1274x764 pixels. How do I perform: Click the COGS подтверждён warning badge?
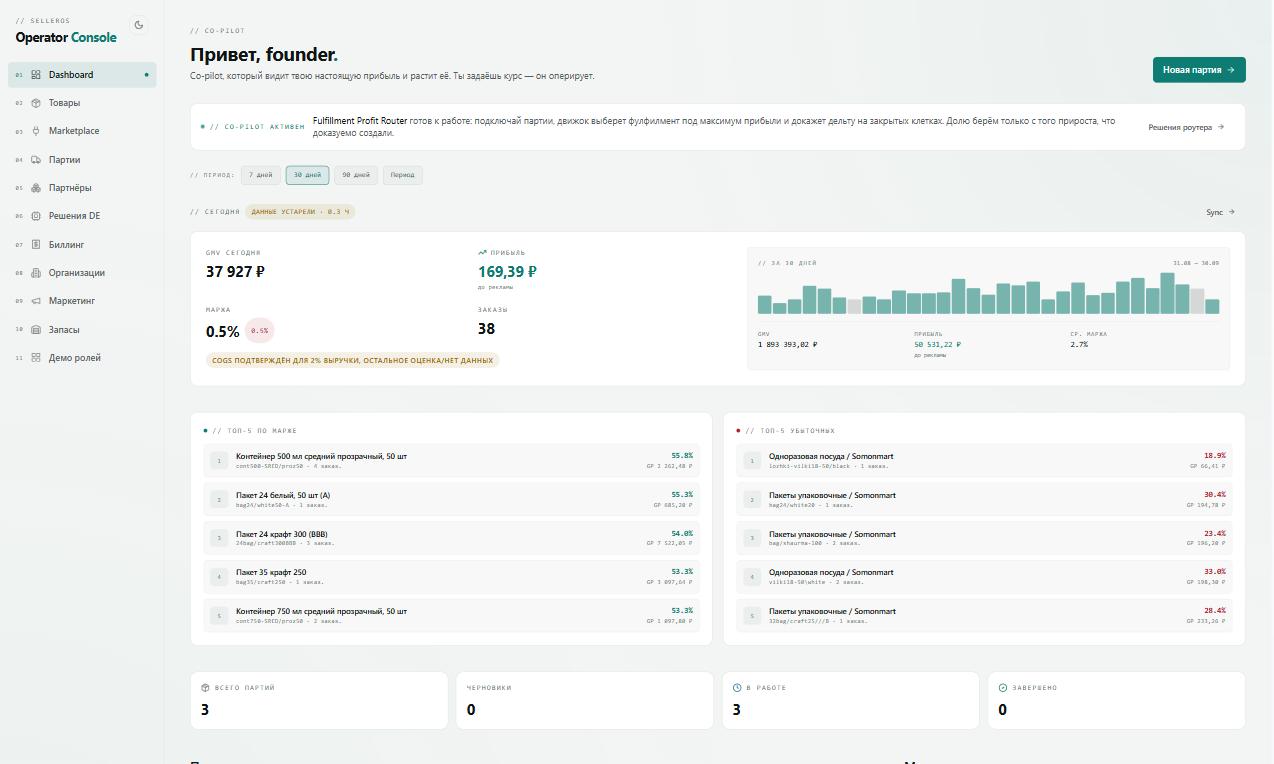[352, 360]
